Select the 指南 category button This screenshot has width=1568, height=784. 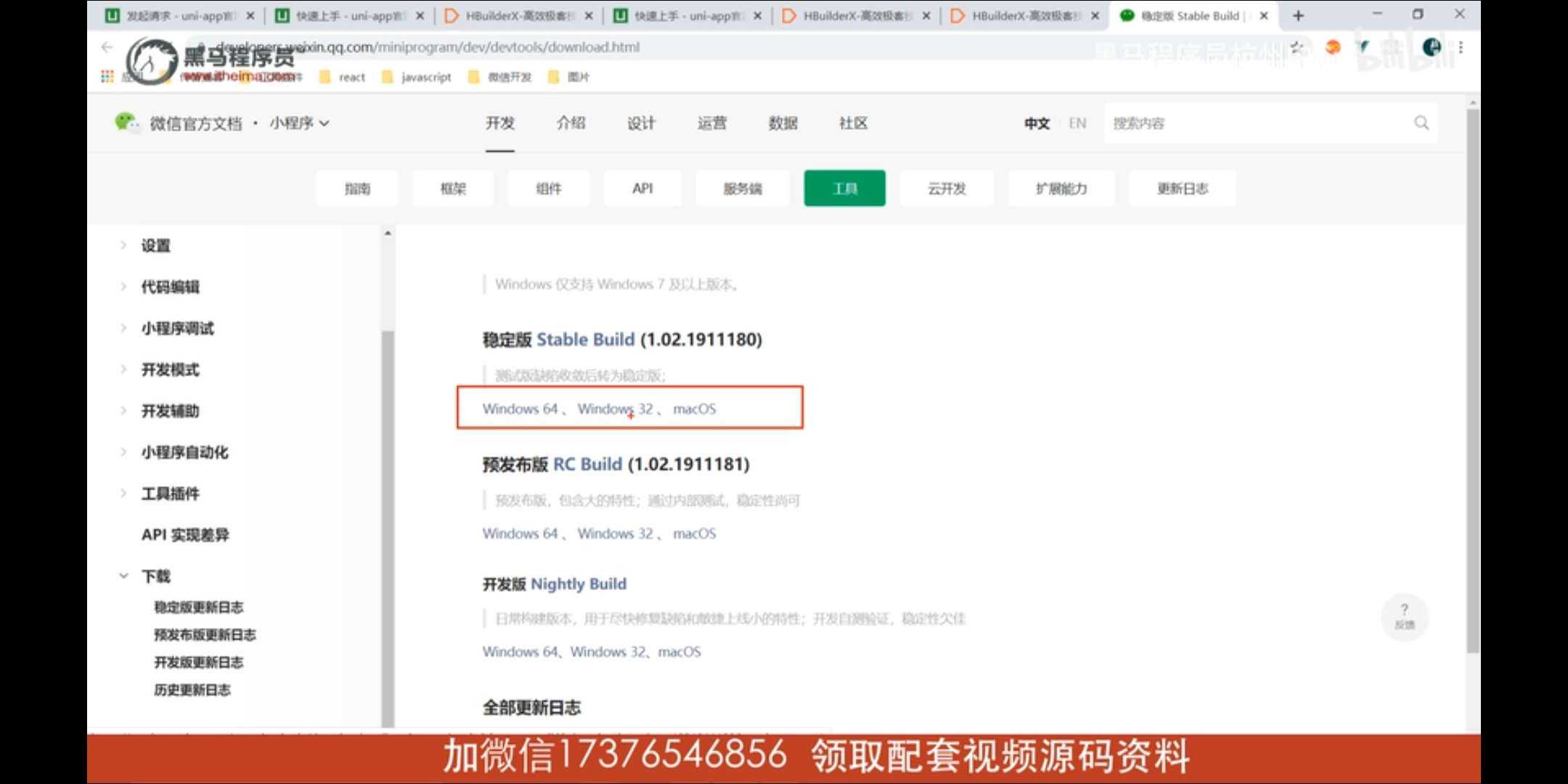[357, 189]
